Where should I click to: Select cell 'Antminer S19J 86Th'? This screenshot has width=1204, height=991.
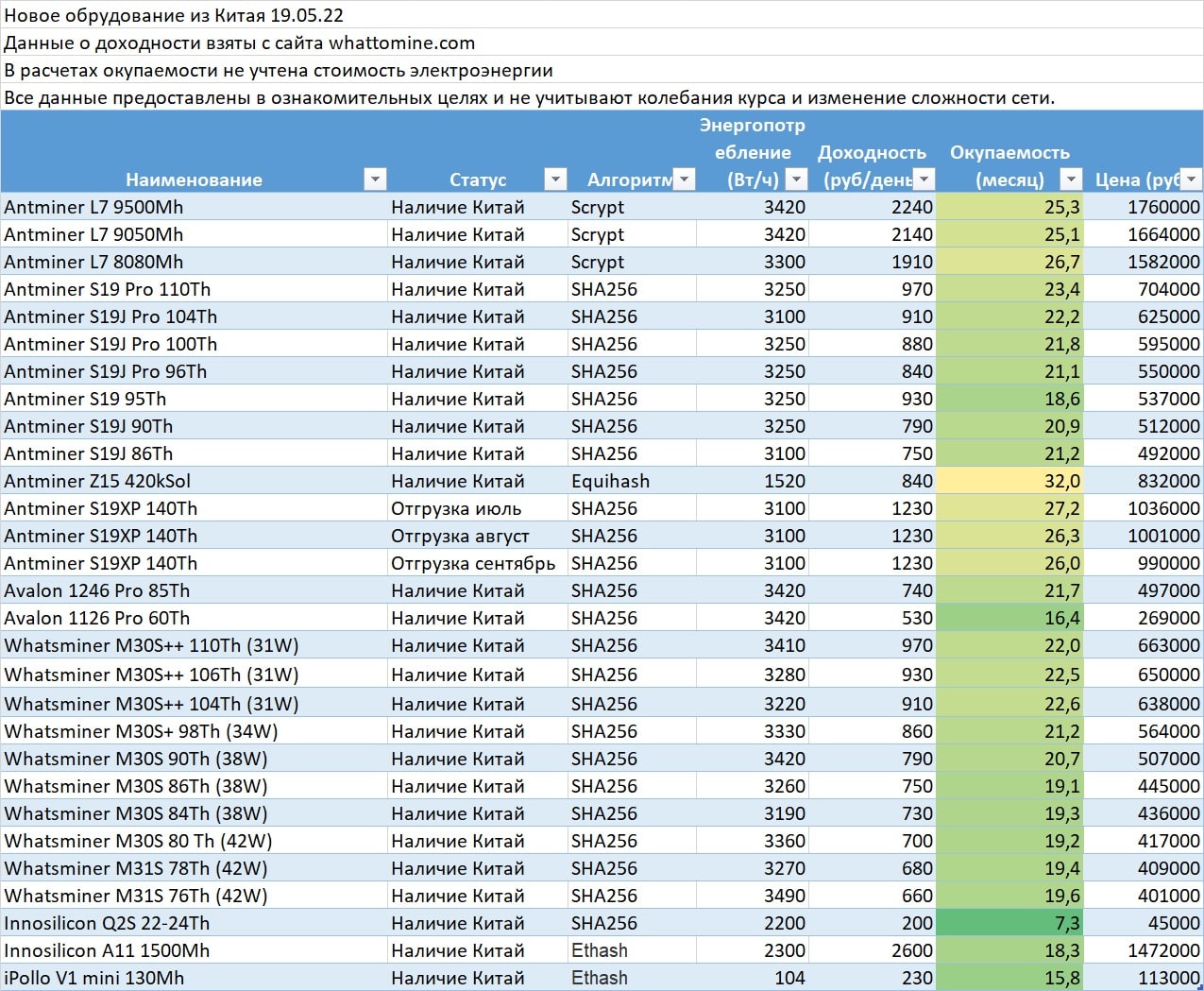tap(194, 453)
